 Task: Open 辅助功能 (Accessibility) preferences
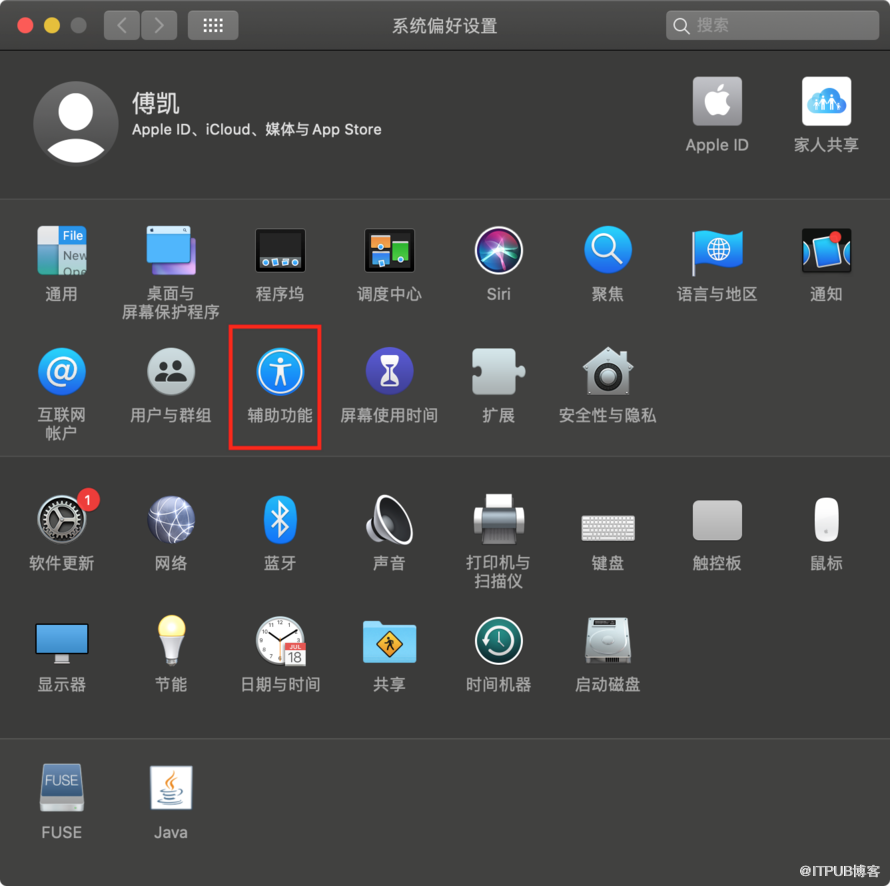click(x=280, y=372)
